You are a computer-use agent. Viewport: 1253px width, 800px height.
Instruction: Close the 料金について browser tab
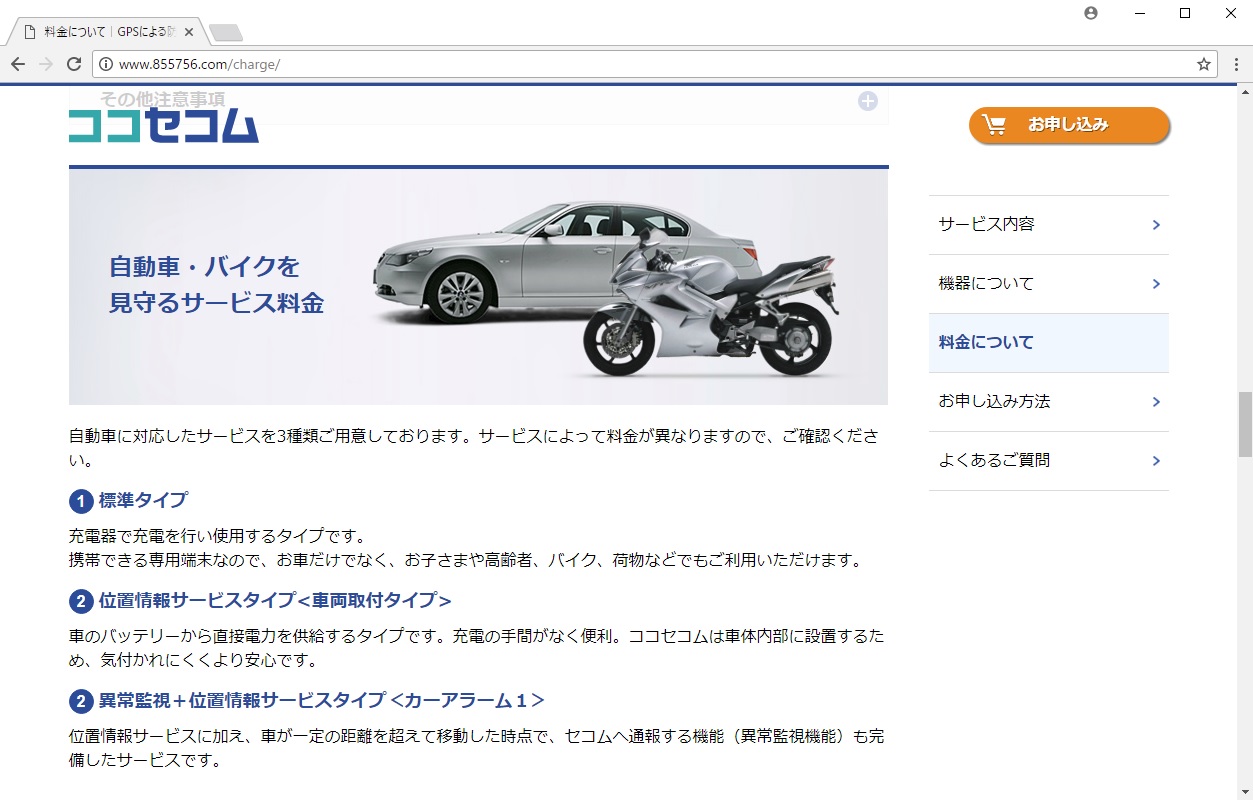pos(189,32)
